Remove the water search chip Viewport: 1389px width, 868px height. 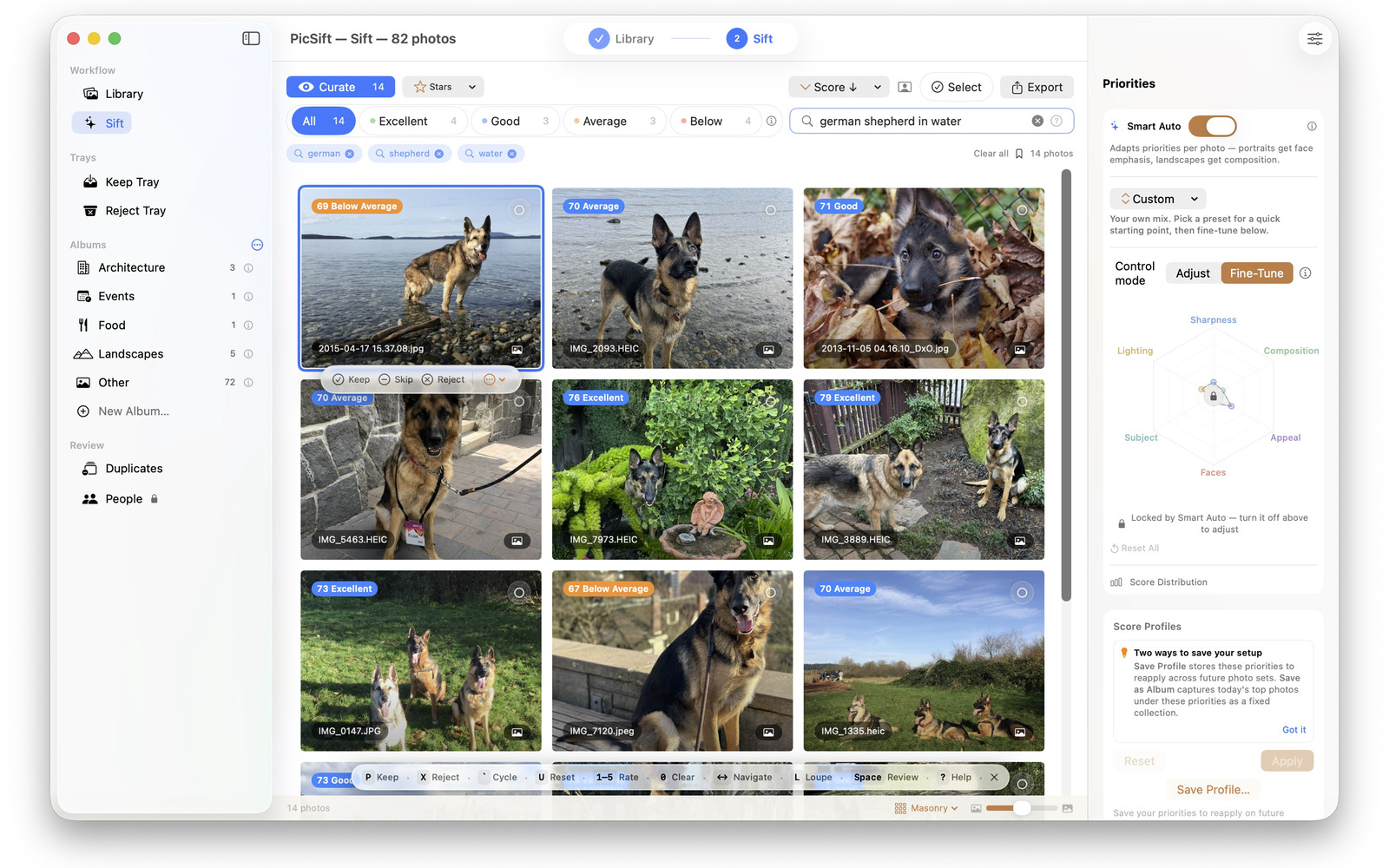point(512,154)
